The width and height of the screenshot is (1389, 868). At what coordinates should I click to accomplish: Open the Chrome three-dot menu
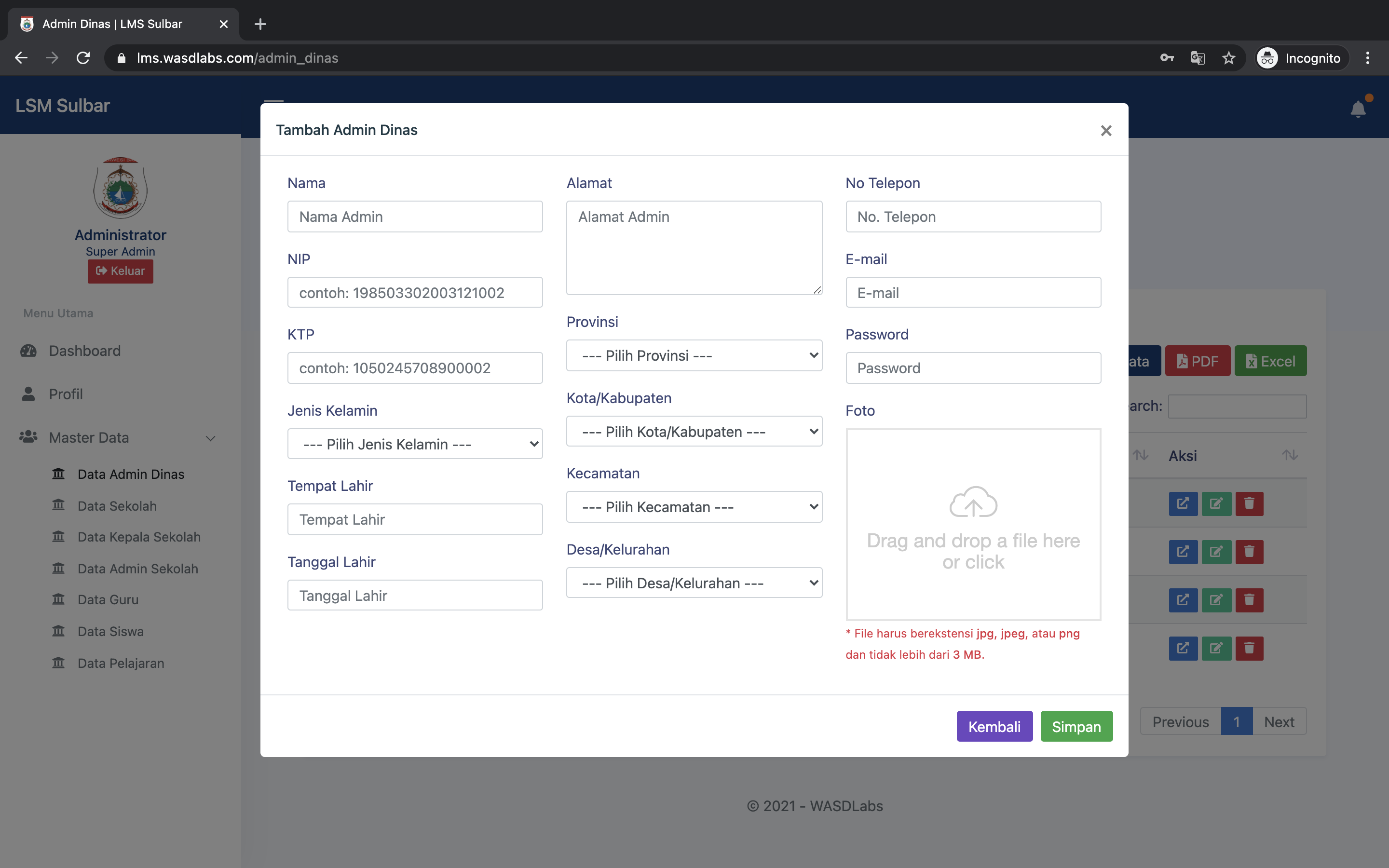1368,58
